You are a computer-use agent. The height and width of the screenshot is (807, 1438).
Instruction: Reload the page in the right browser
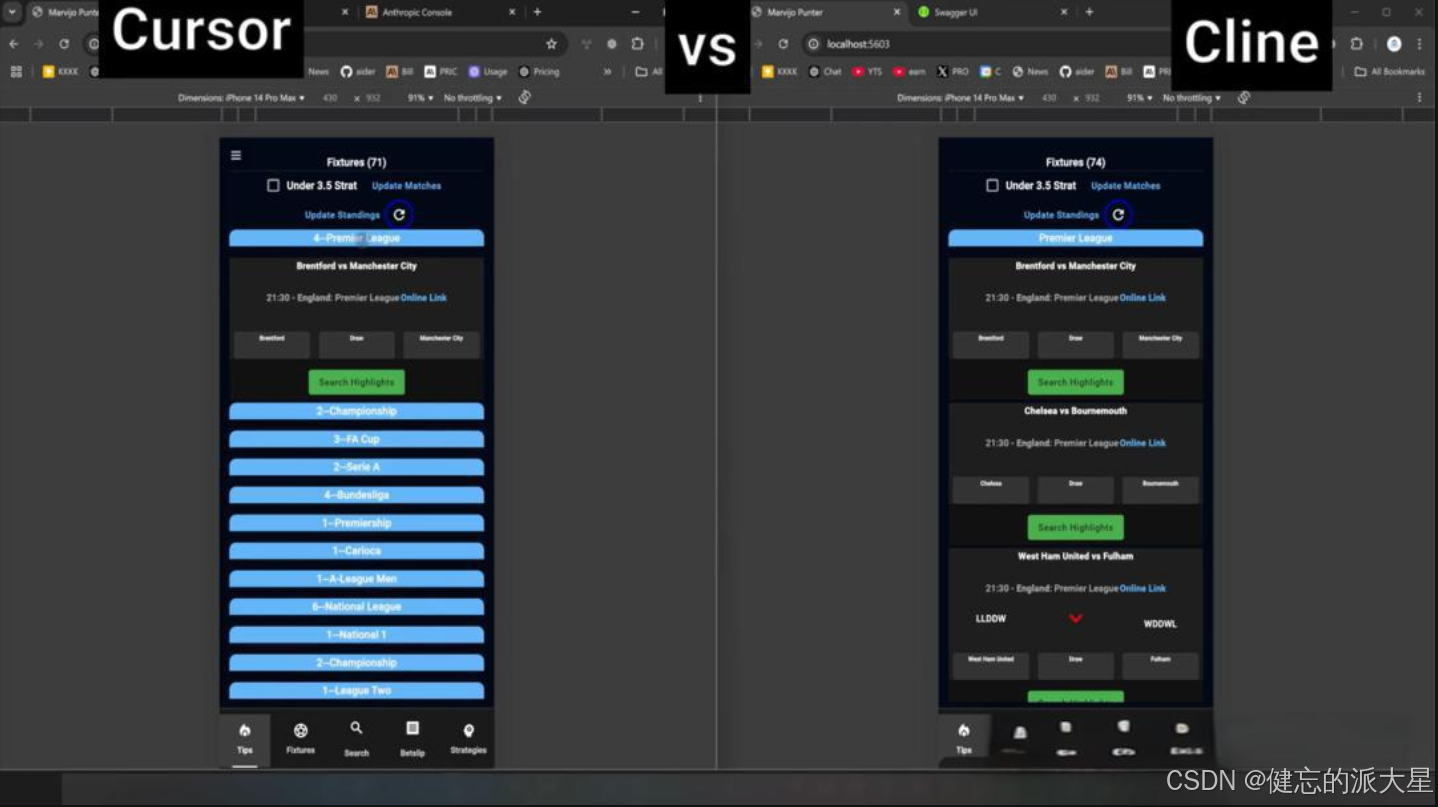click(783, 44)
